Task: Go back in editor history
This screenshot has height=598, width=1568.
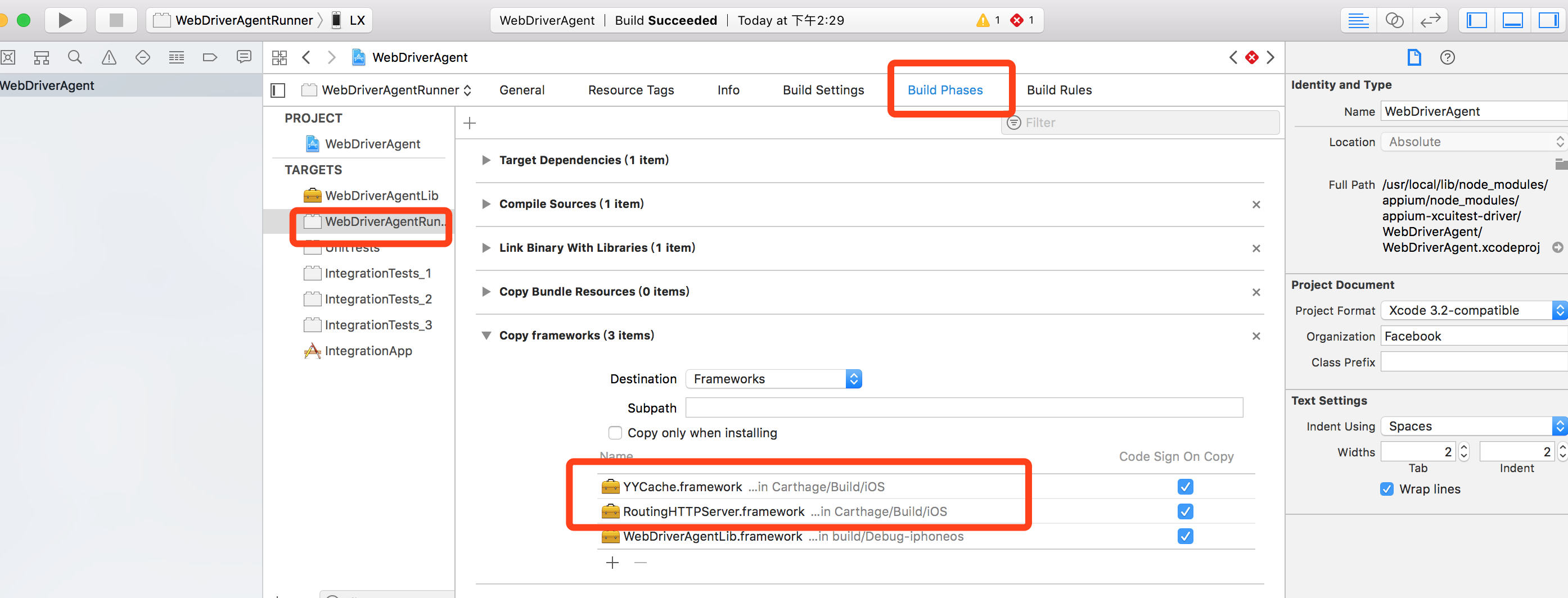Action: 306,57
